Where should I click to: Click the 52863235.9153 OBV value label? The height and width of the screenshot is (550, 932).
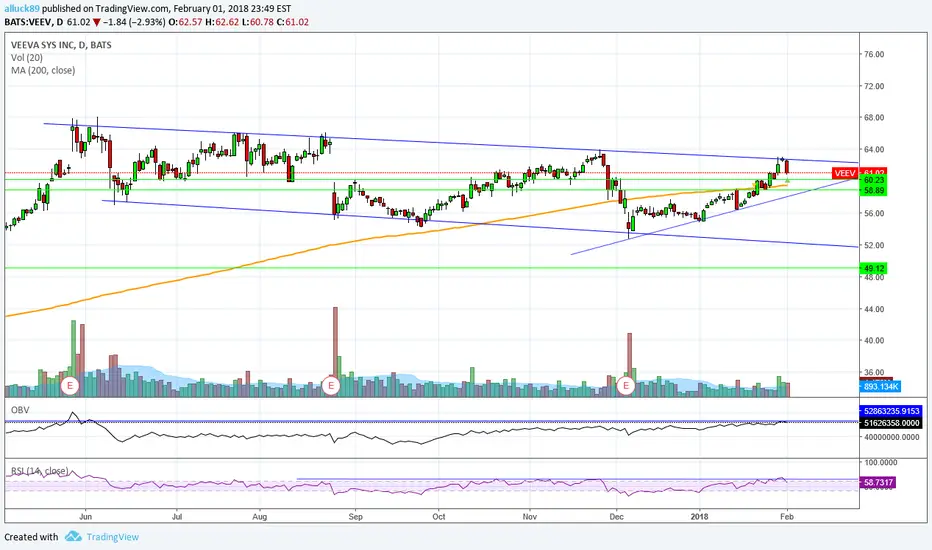coord(891,411)
